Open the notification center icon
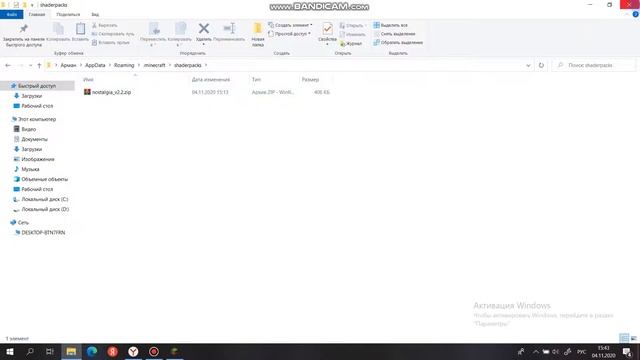The width and height of the screenshot is (640, 360). 627,351
